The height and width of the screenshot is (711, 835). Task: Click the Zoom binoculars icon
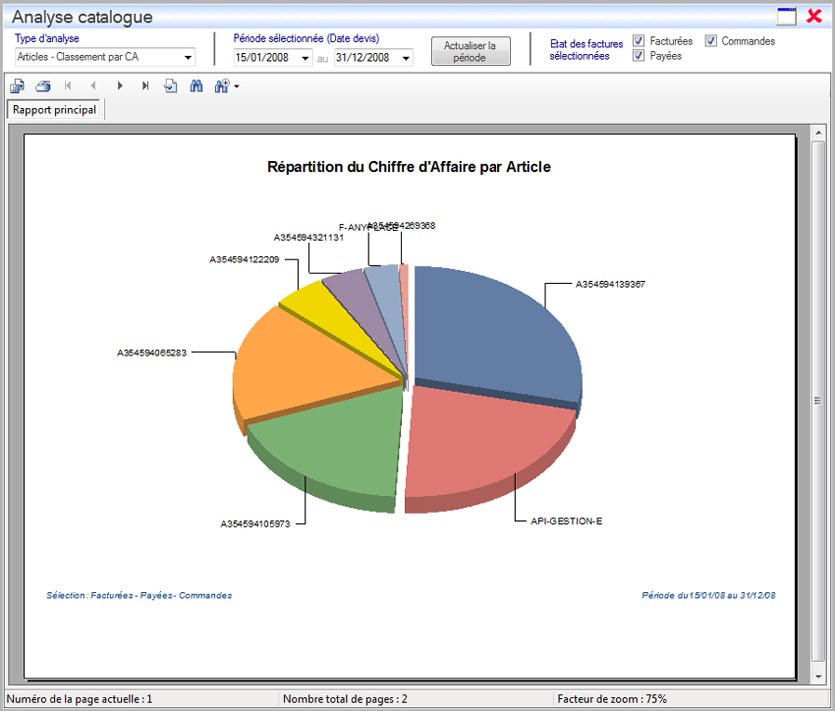click(x=222, y=86)
